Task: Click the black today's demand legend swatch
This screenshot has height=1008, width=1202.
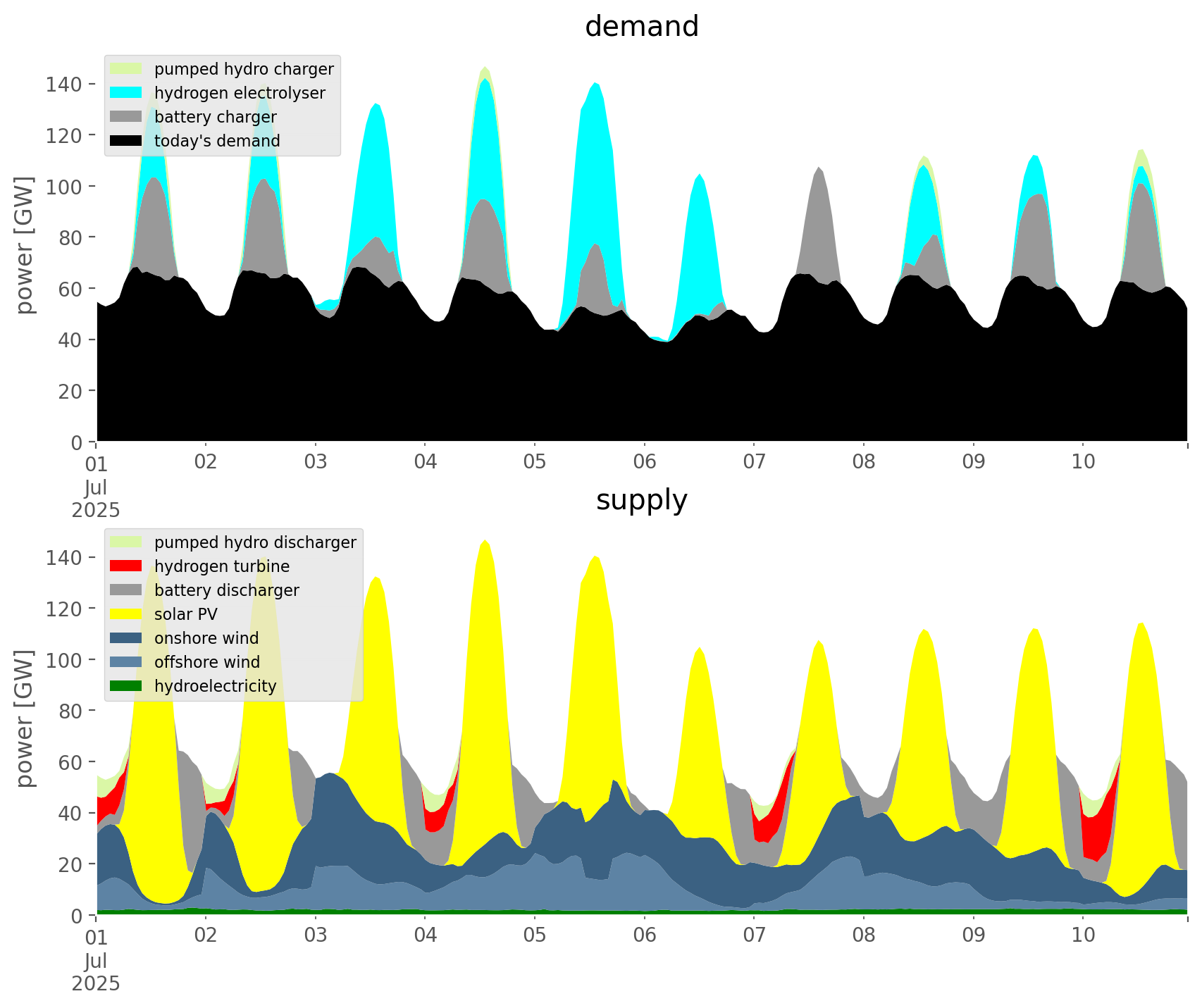Action: click(x=126, y=141)
